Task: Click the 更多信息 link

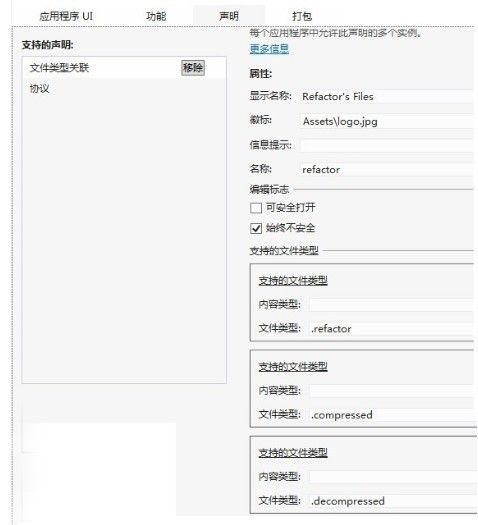Action: point(269,49)
